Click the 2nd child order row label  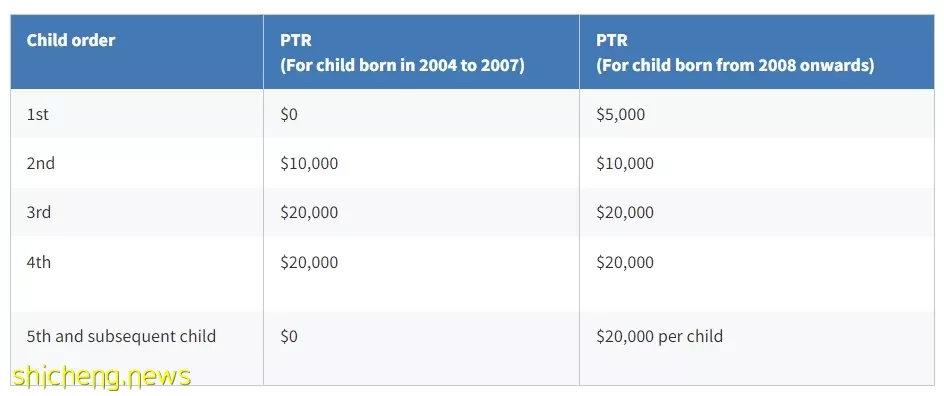tap(40, 163)
